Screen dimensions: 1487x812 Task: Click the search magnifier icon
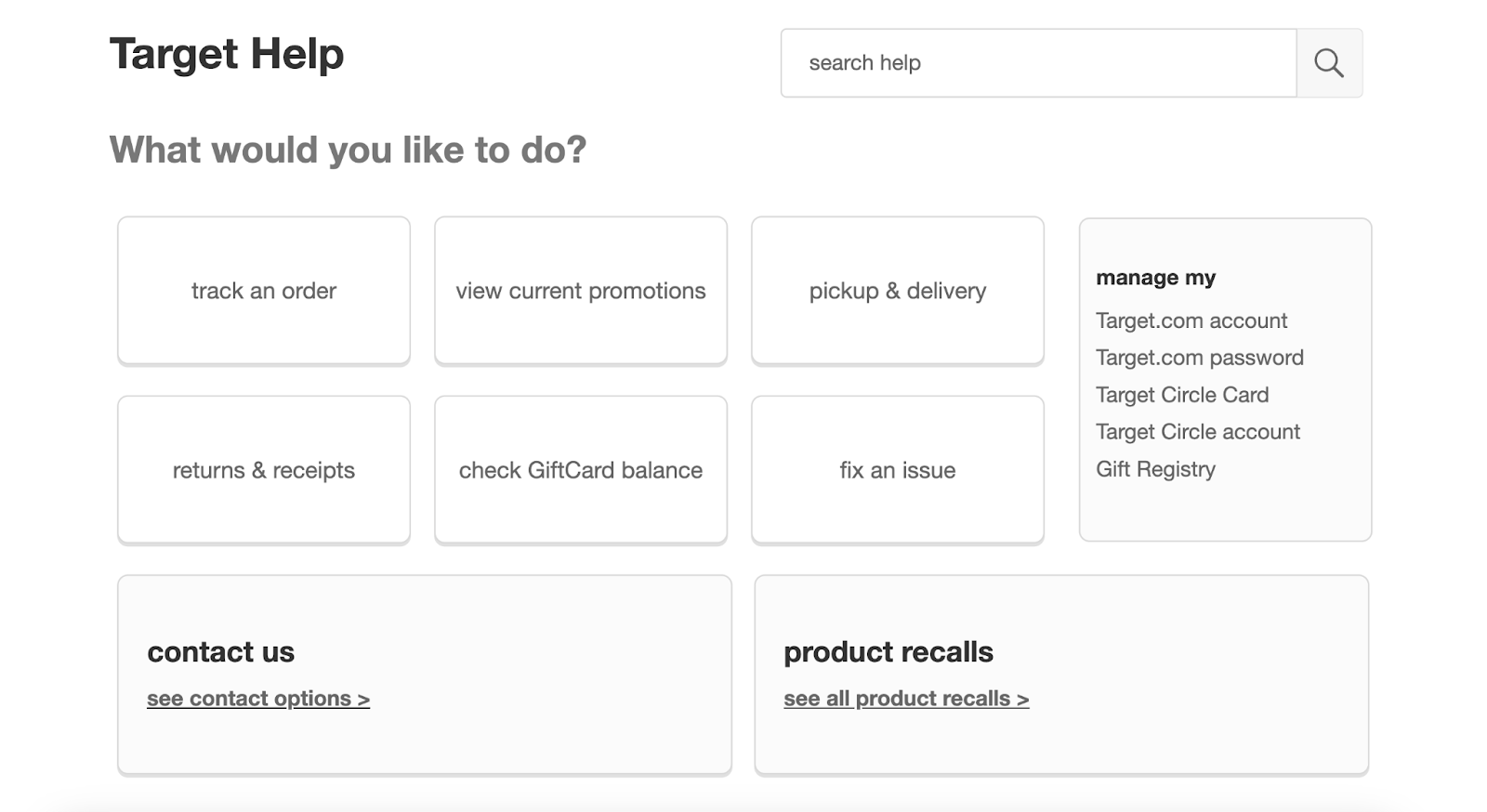click(x=1329, y=62)
